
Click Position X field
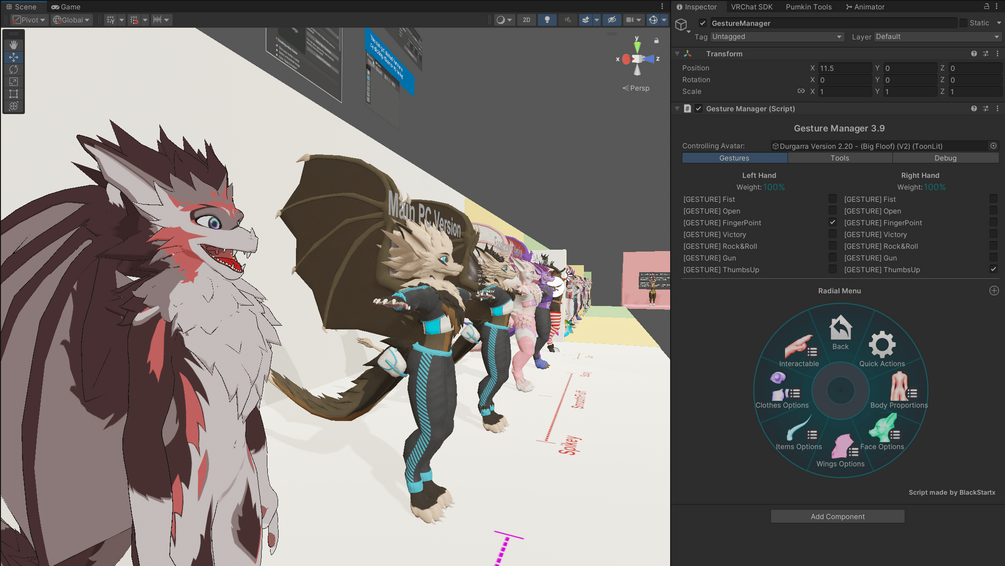[x=845, y=68]
